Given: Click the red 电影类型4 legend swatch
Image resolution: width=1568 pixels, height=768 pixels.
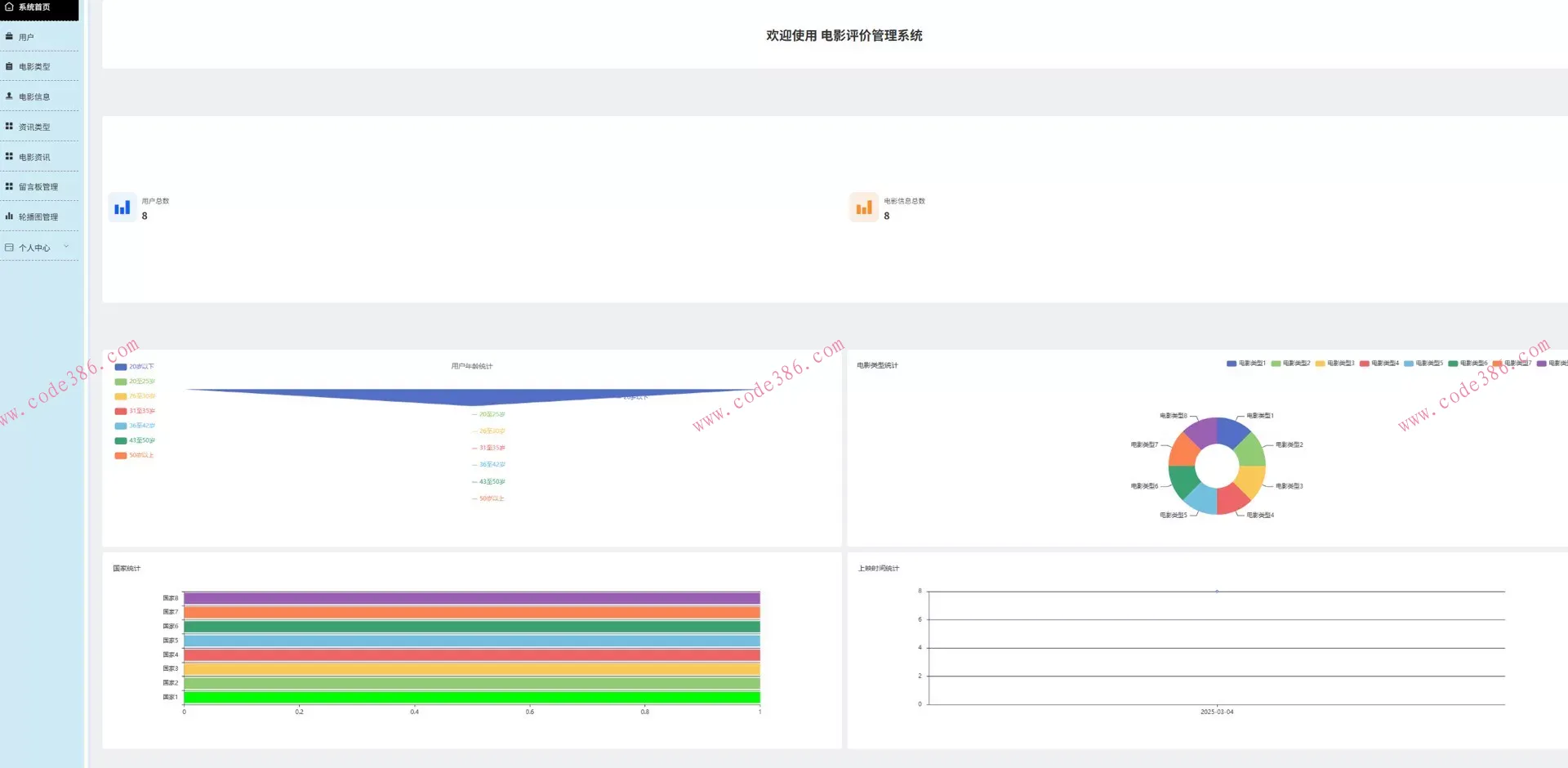Looking at the screenshot, I should pos(1365,364).
